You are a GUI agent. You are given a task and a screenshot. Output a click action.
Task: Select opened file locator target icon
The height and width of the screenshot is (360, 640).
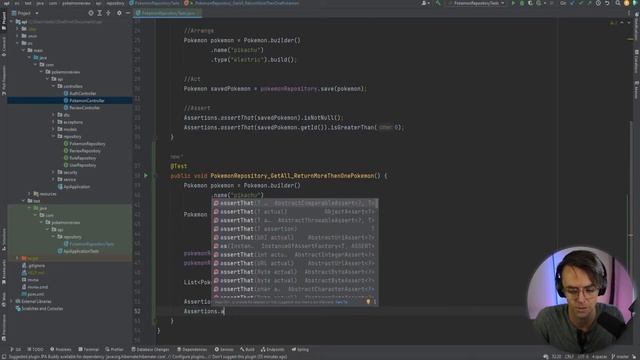coord(91,13)
